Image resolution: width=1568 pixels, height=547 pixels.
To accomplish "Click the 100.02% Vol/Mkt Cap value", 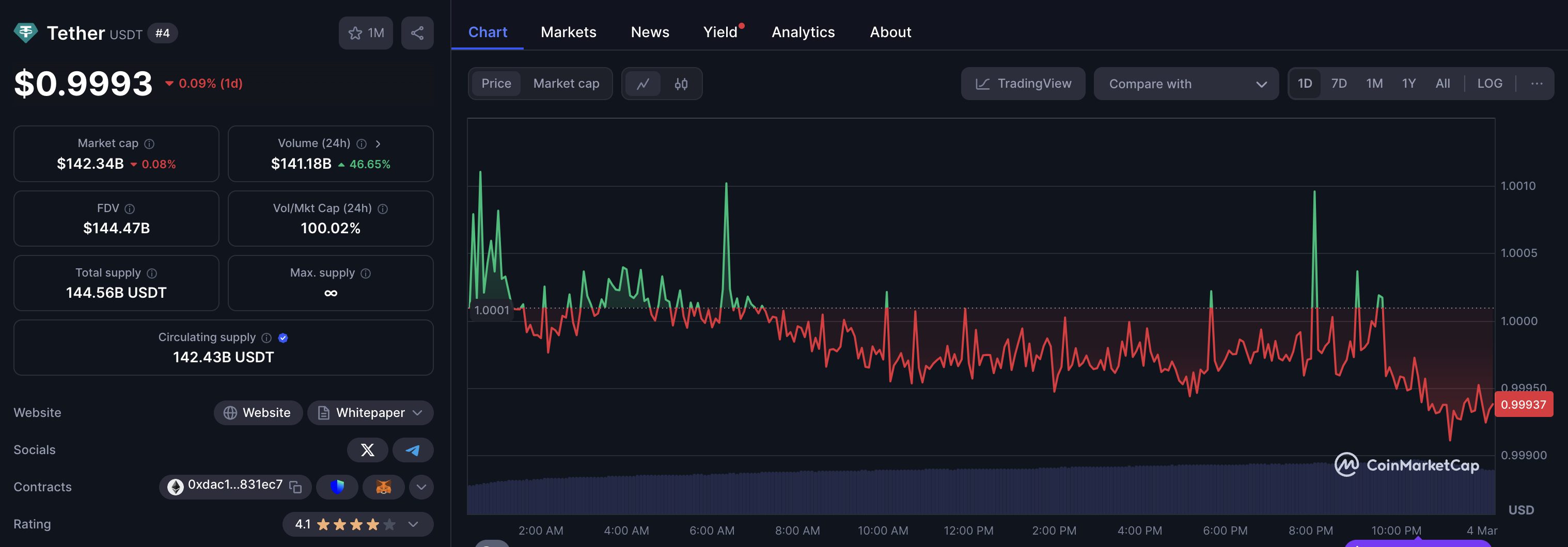I will (x=331, y=228).
